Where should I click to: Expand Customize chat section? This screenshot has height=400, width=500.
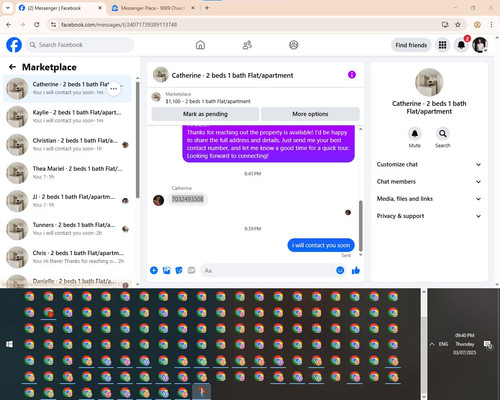[429, 164]
